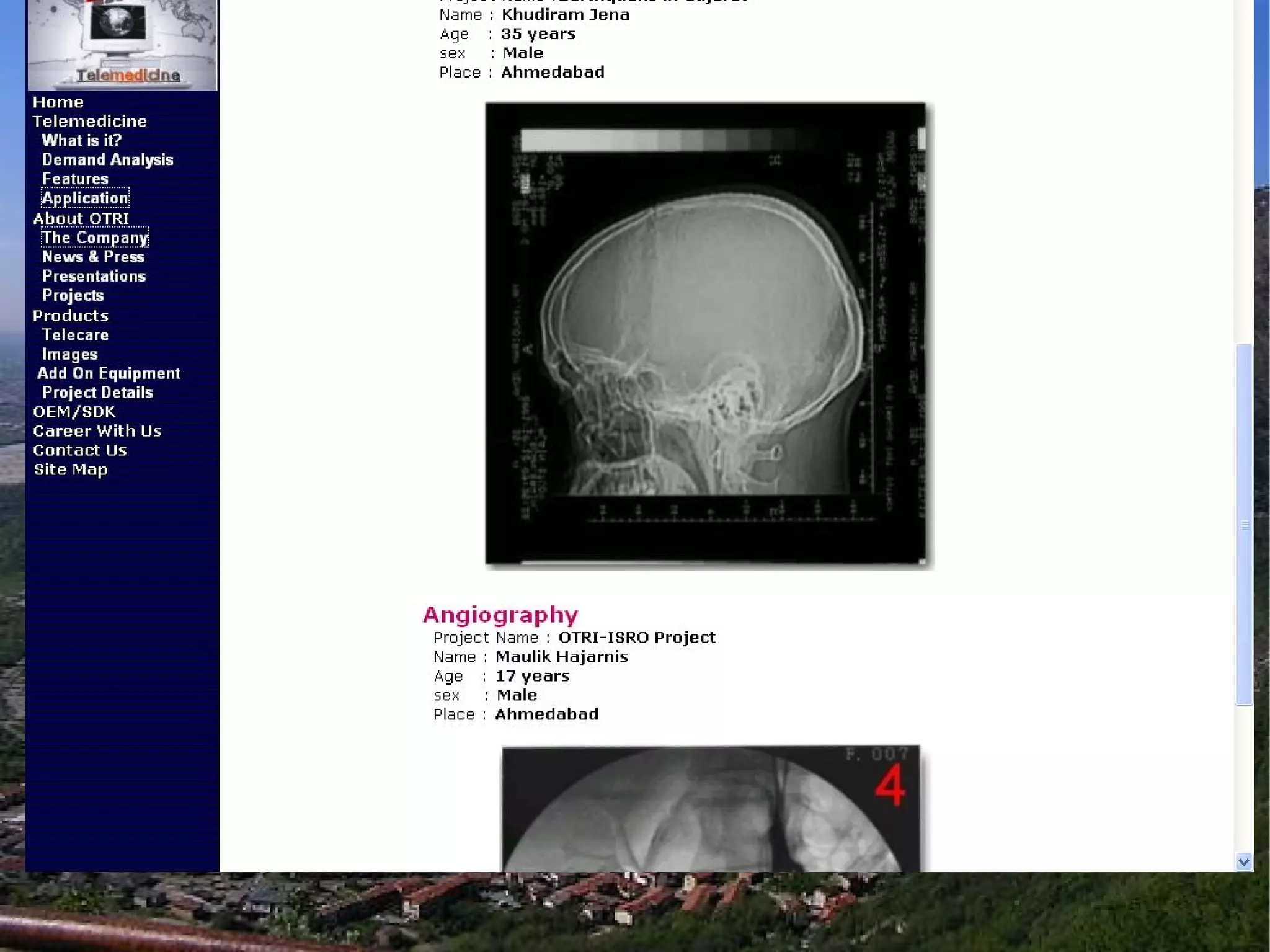This screenshot has height=952, width=1270.
Task: Open Telecare product page
Action: pos(75,335)
